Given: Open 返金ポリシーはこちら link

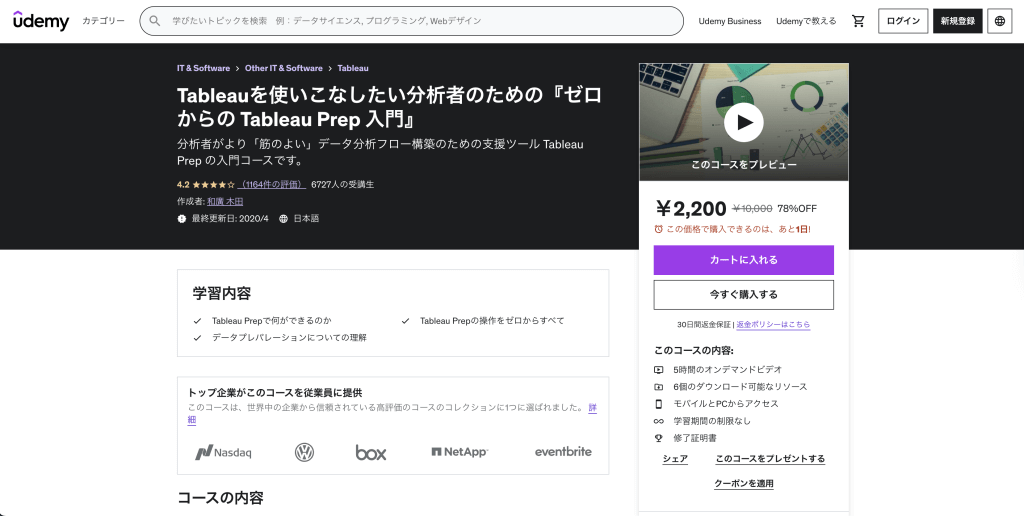Looking at the screenshot, I should point(773,325).
